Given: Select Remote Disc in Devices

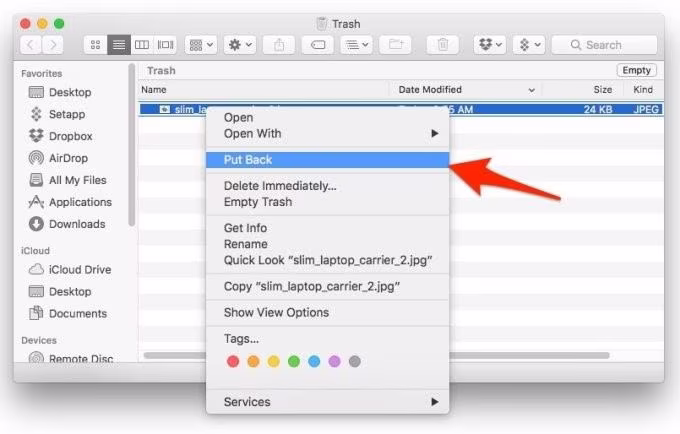Looking at the screenshot, I should (71, 358).
